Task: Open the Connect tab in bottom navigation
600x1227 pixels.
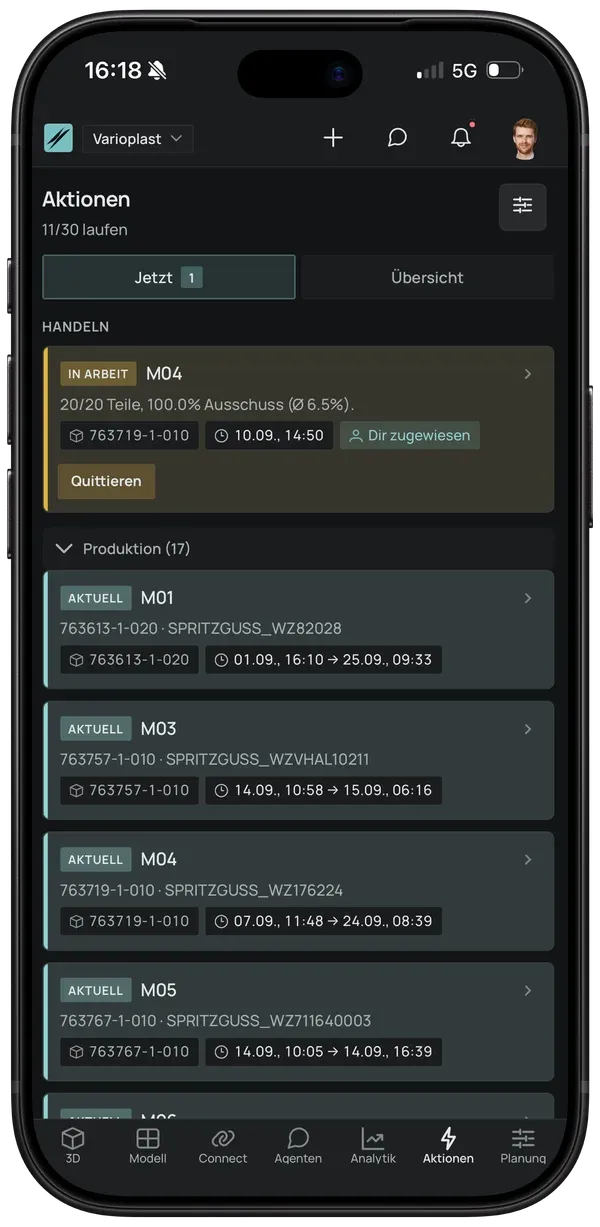Action: pyautogui.click(x=223, y=1145)
